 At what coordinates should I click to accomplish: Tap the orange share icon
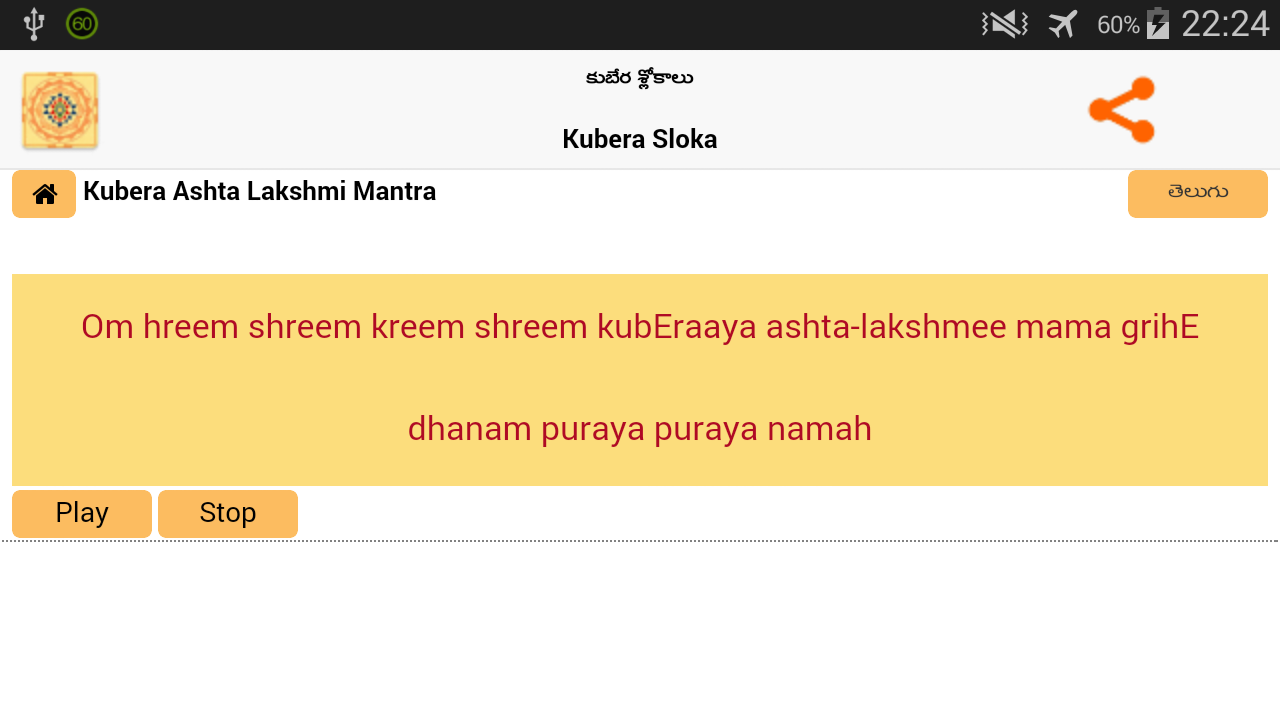tap(1121, 110)
